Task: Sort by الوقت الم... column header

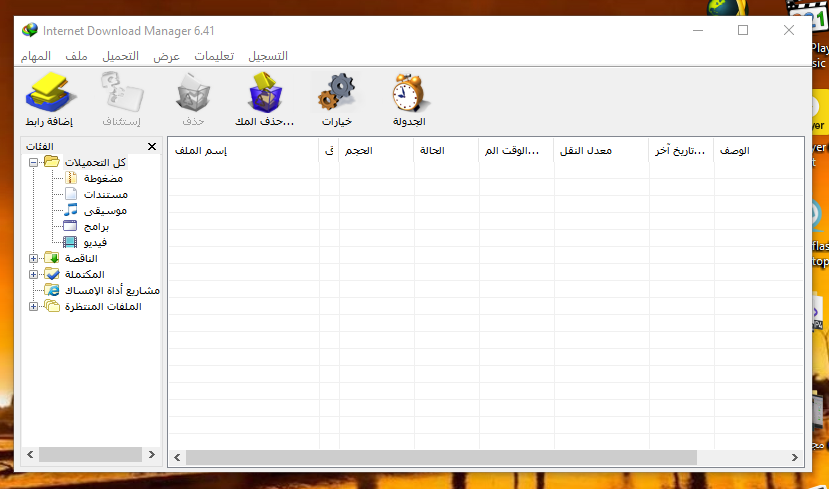Action: click(516, 151)
